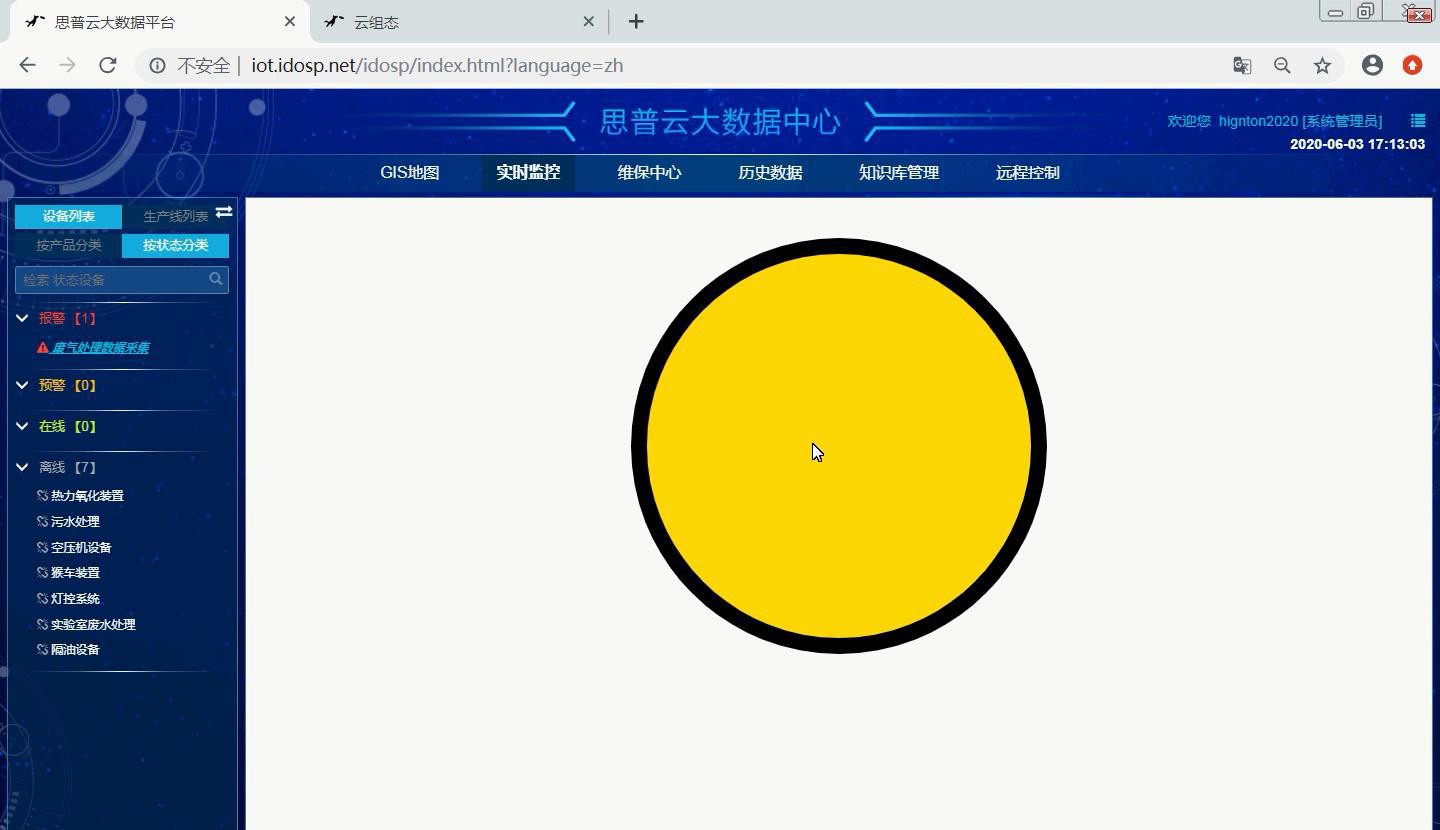This screenshot has width=1440, height=830.
Task: Click the device status search input field
Action: coord(110,279)
